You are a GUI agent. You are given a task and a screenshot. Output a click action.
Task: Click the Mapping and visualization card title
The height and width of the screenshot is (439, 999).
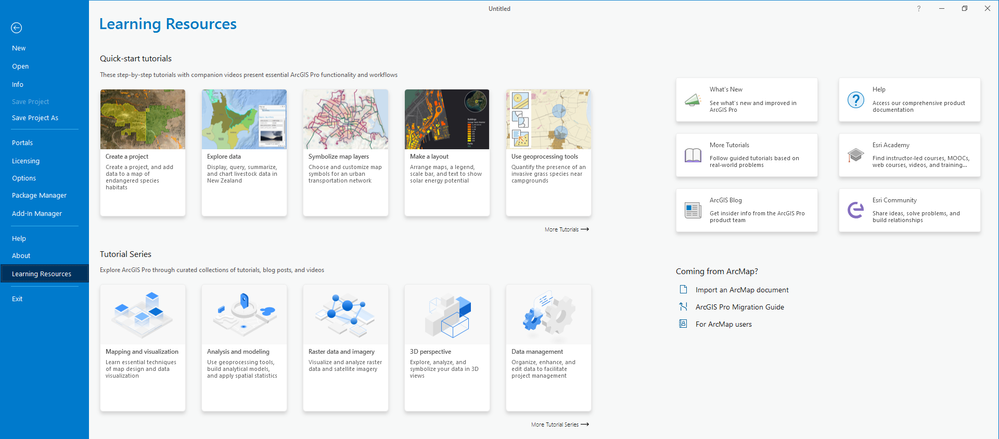click(x=141, y=351)
